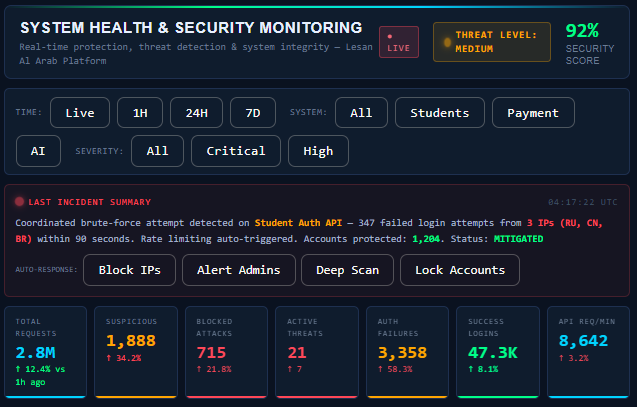Viewport: 637px width, 407px height.
Task: Click the 04:17:22 UTC timestamp
Action: click(583, 202)
